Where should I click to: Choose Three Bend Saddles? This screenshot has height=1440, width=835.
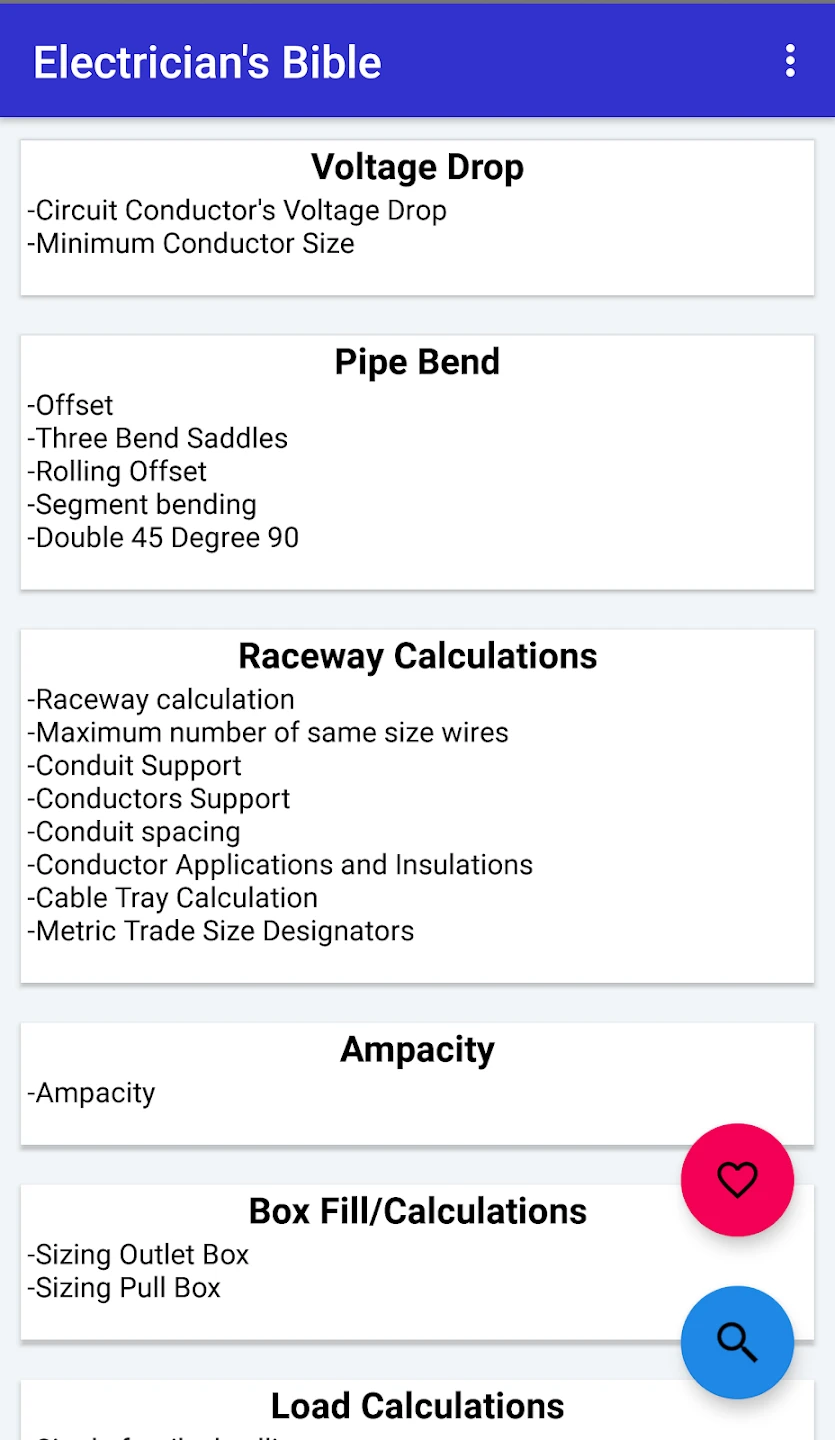tap(158, 439)
